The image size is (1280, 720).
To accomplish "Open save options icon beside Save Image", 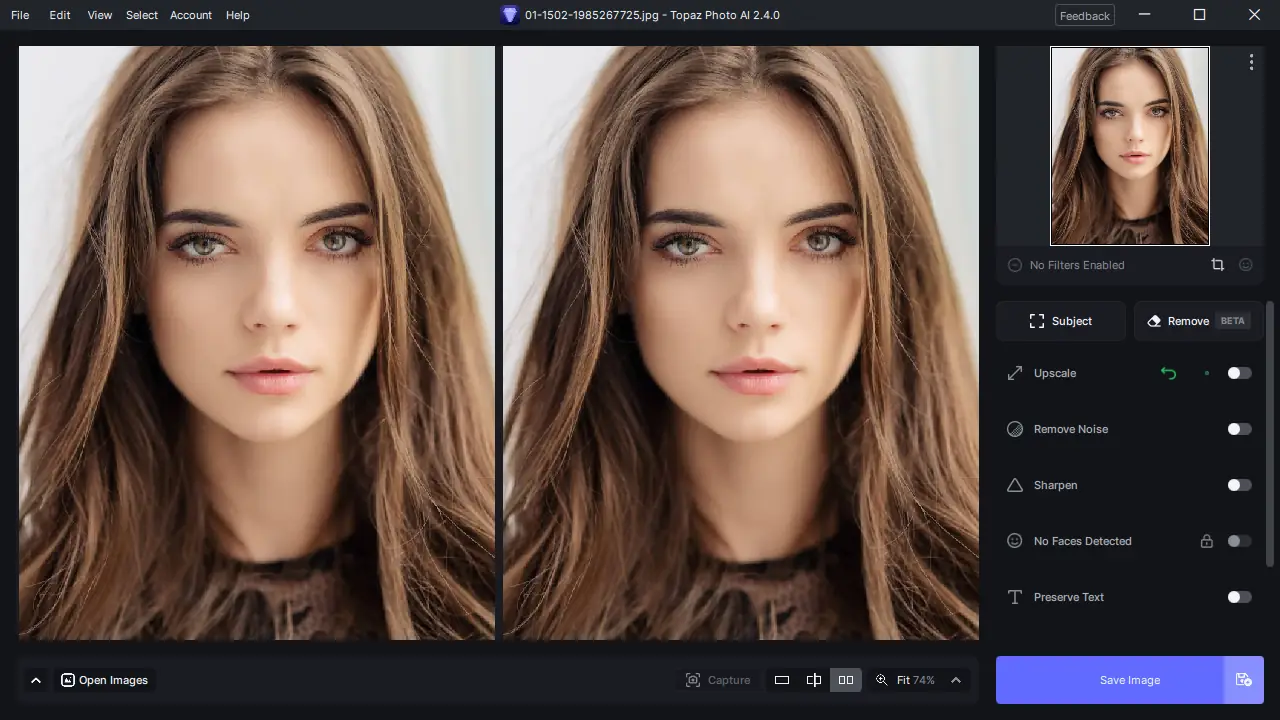I will pyautogui.click(x=1244, y=680).
